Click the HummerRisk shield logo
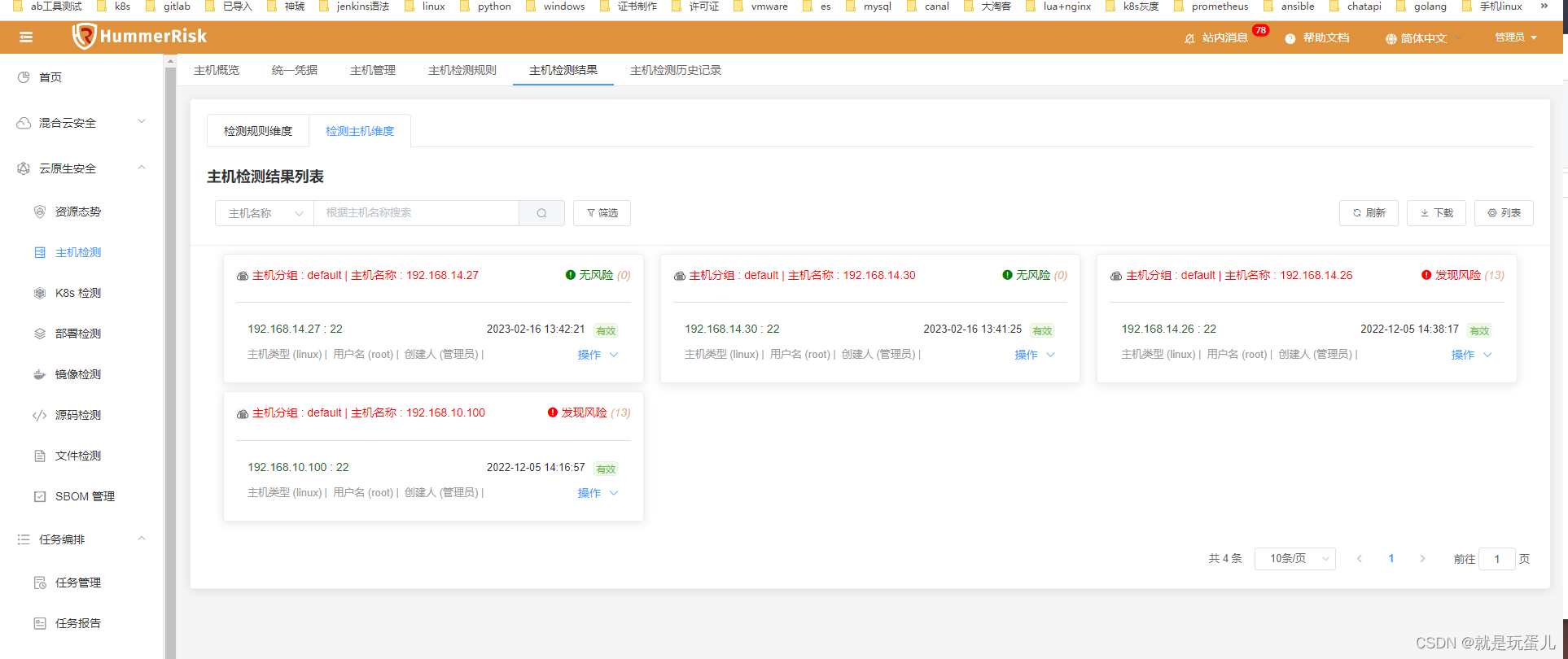 coord(83,37)
